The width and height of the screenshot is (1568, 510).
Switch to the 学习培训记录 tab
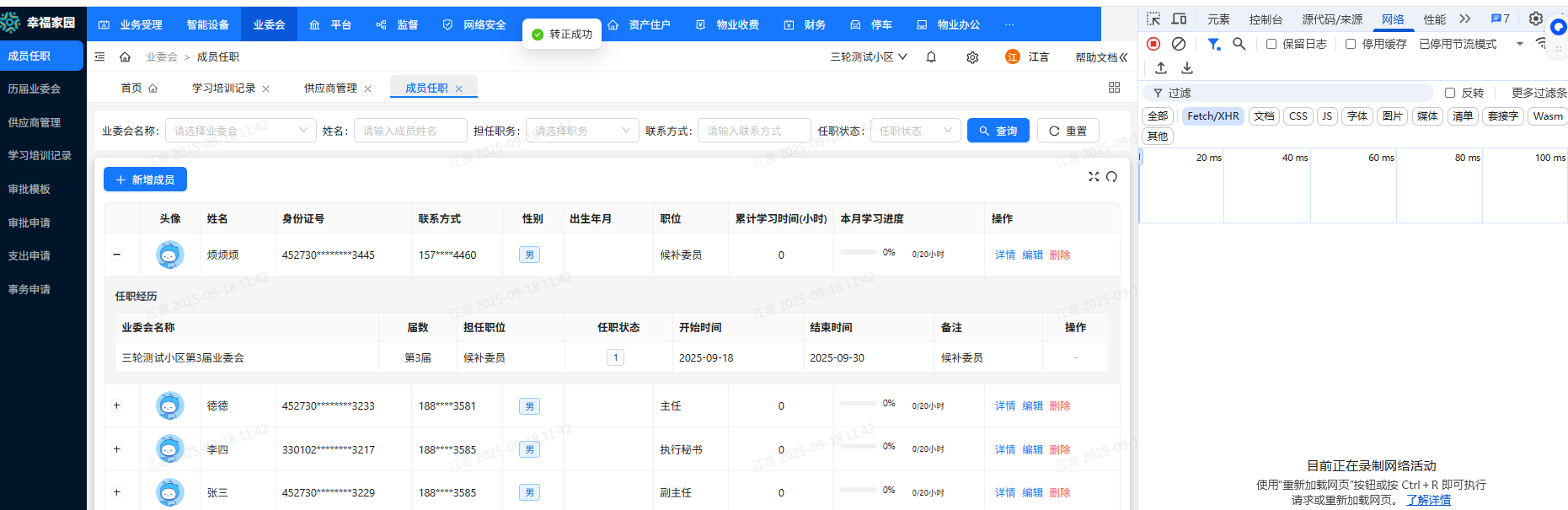click(x=223, y=88)
